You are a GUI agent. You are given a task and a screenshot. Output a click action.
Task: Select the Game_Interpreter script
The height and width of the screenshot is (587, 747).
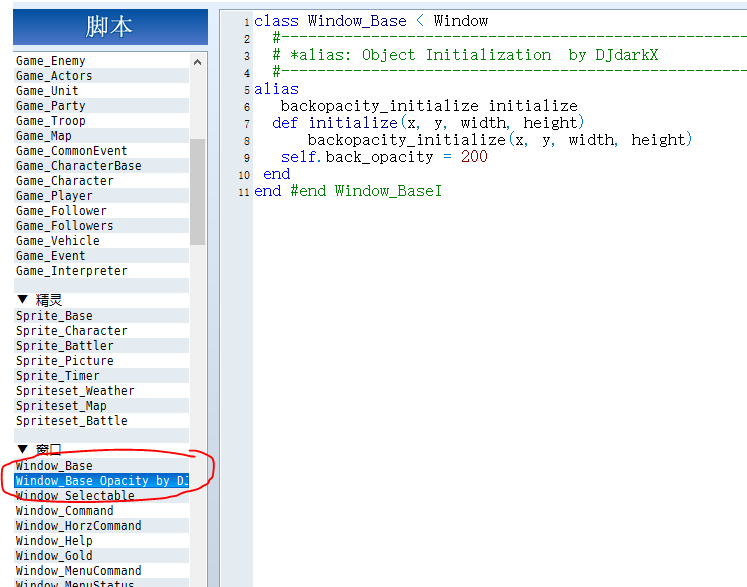coord(101,271)
